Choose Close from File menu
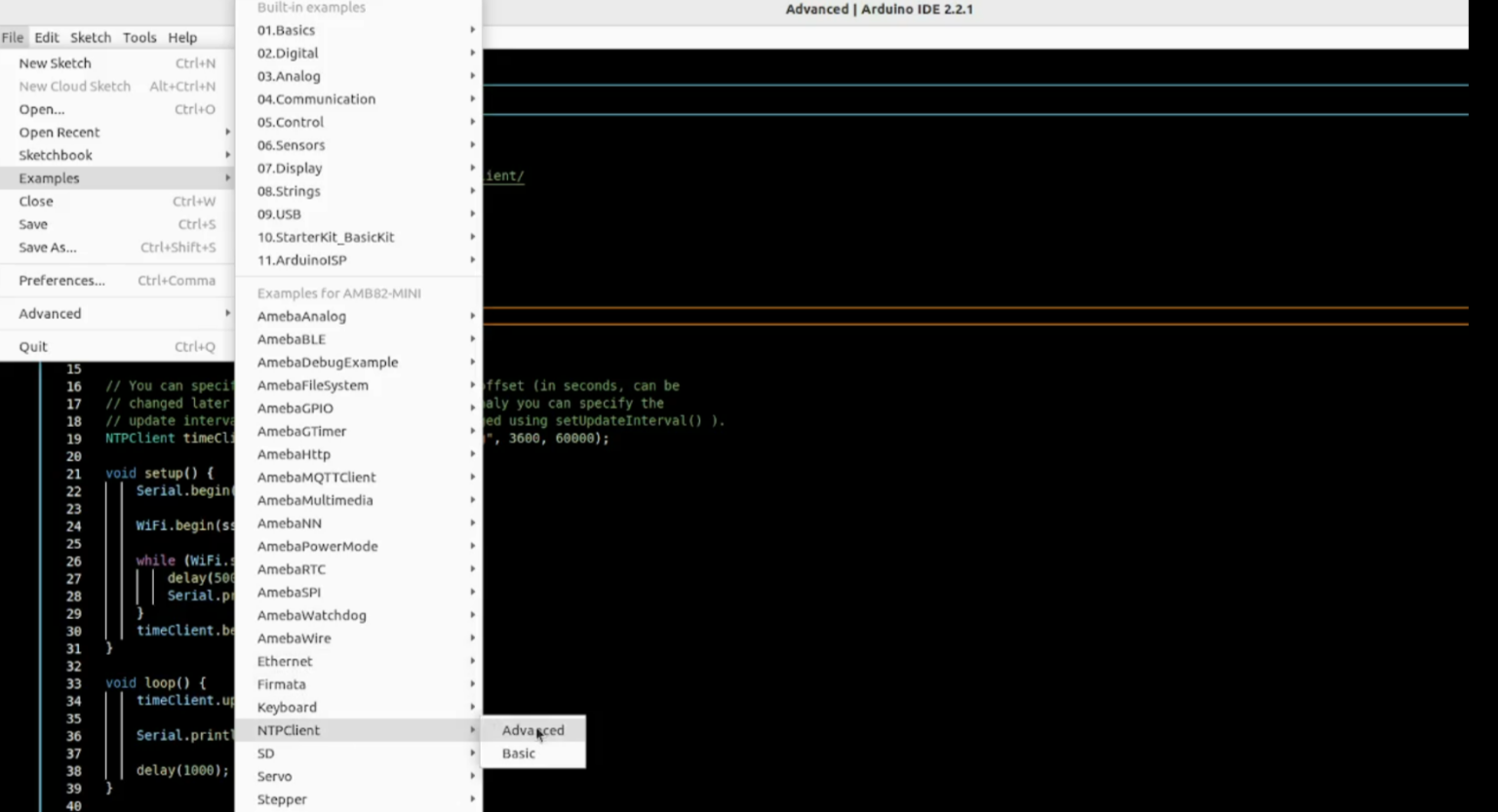Viewport: 1498px width, 812px height. 117,201
